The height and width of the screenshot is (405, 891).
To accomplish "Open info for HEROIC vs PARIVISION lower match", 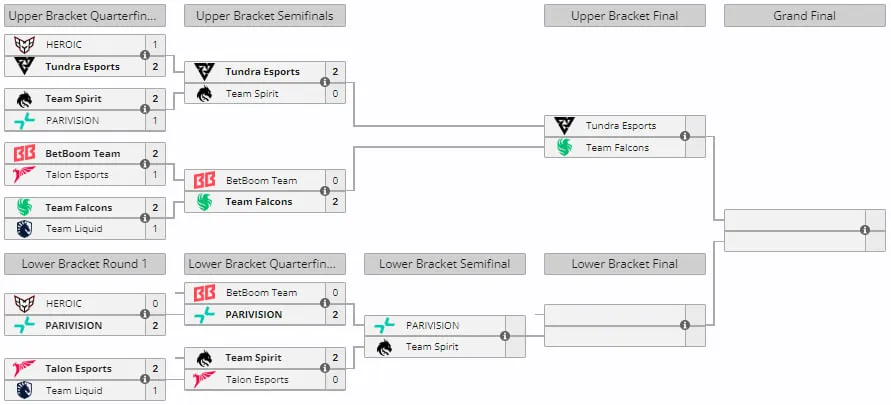I will pyautogui.click(x=145, y=314).
